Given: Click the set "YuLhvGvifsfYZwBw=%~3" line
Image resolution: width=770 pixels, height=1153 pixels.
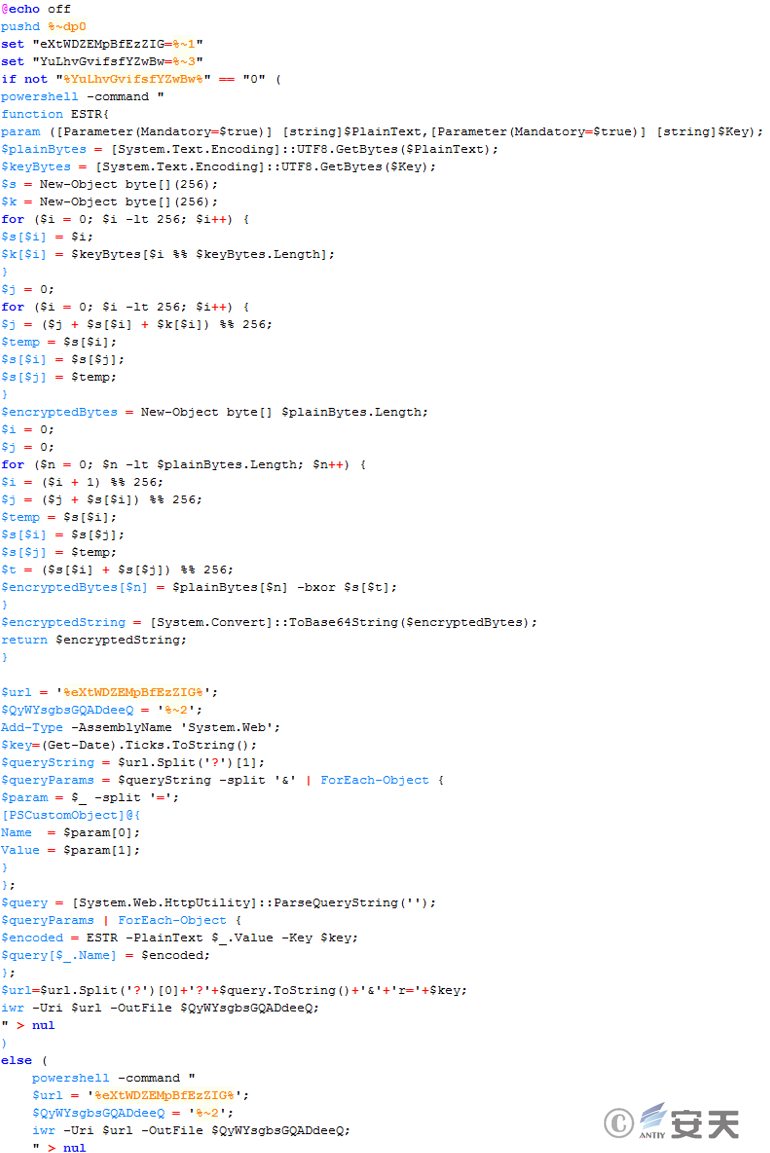Looking at the screenshot, I should coord(102,62).
